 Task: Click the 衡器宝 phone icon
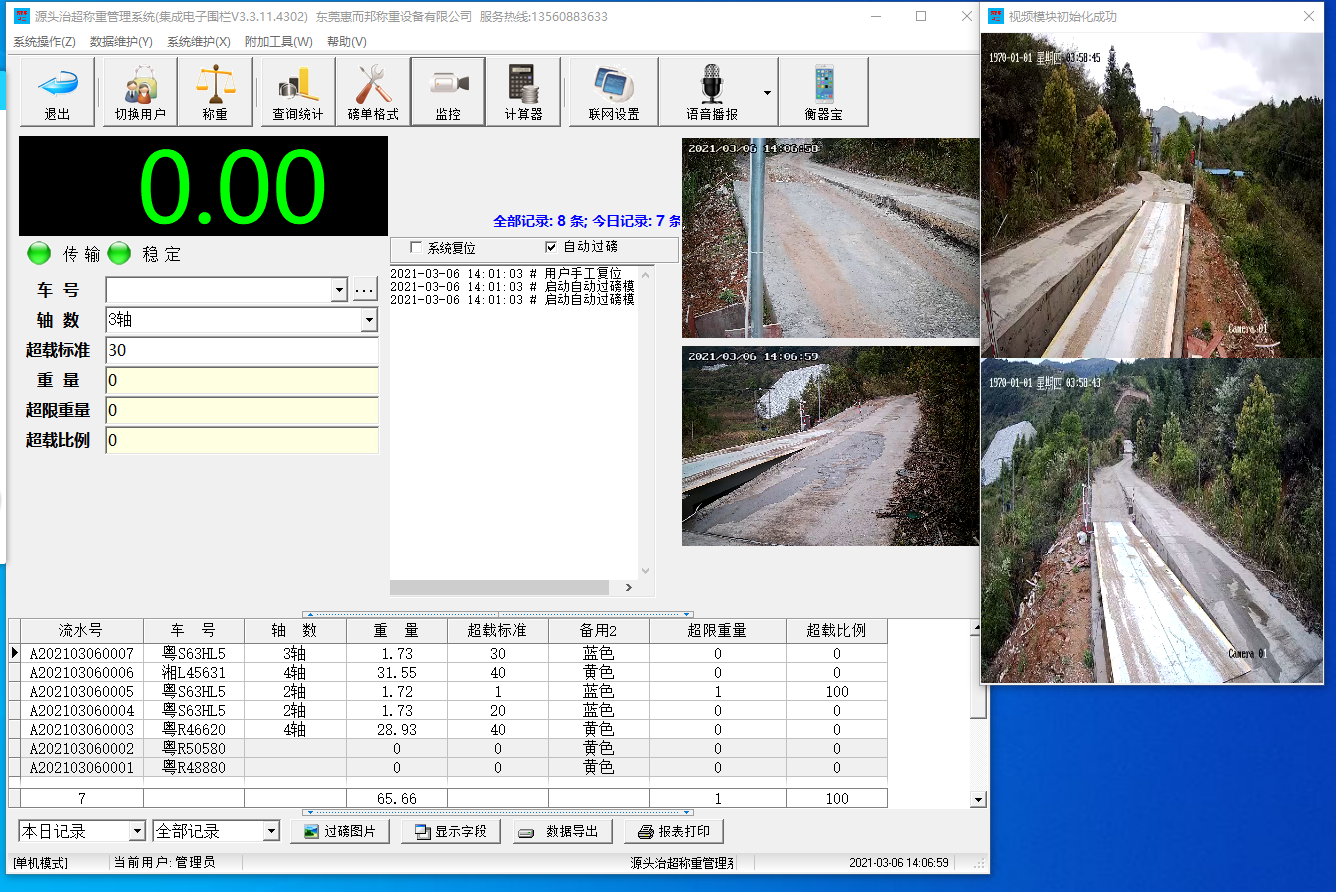[823, 91]
